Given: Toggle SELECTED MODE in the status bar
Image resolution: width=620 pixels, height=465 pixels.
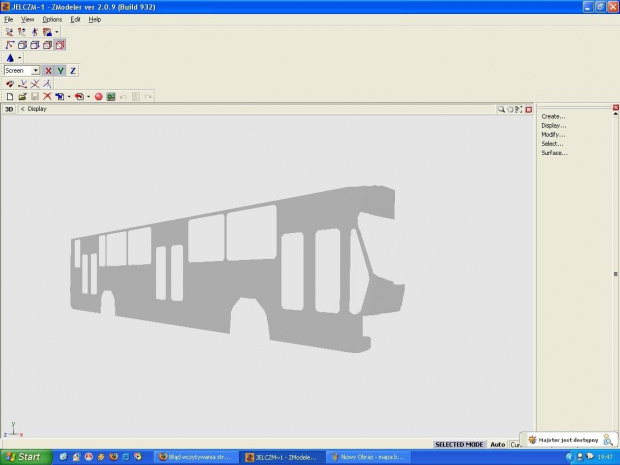Looking at the screenshot, I should click(x=460, y=444).
